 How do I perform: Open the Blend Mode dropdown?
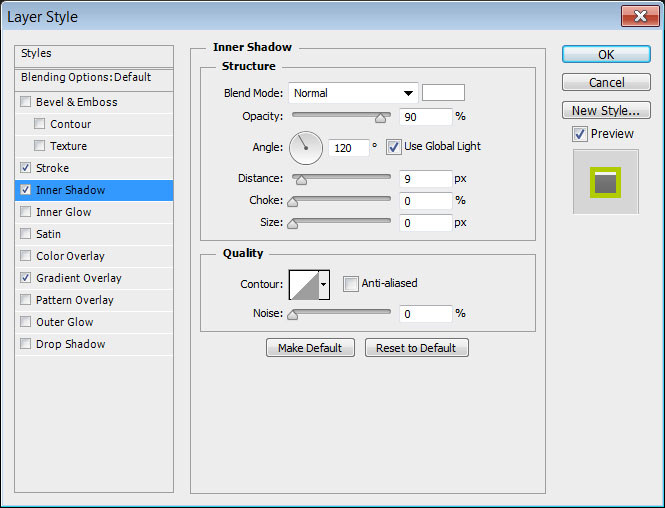click(x=353, y=93)
